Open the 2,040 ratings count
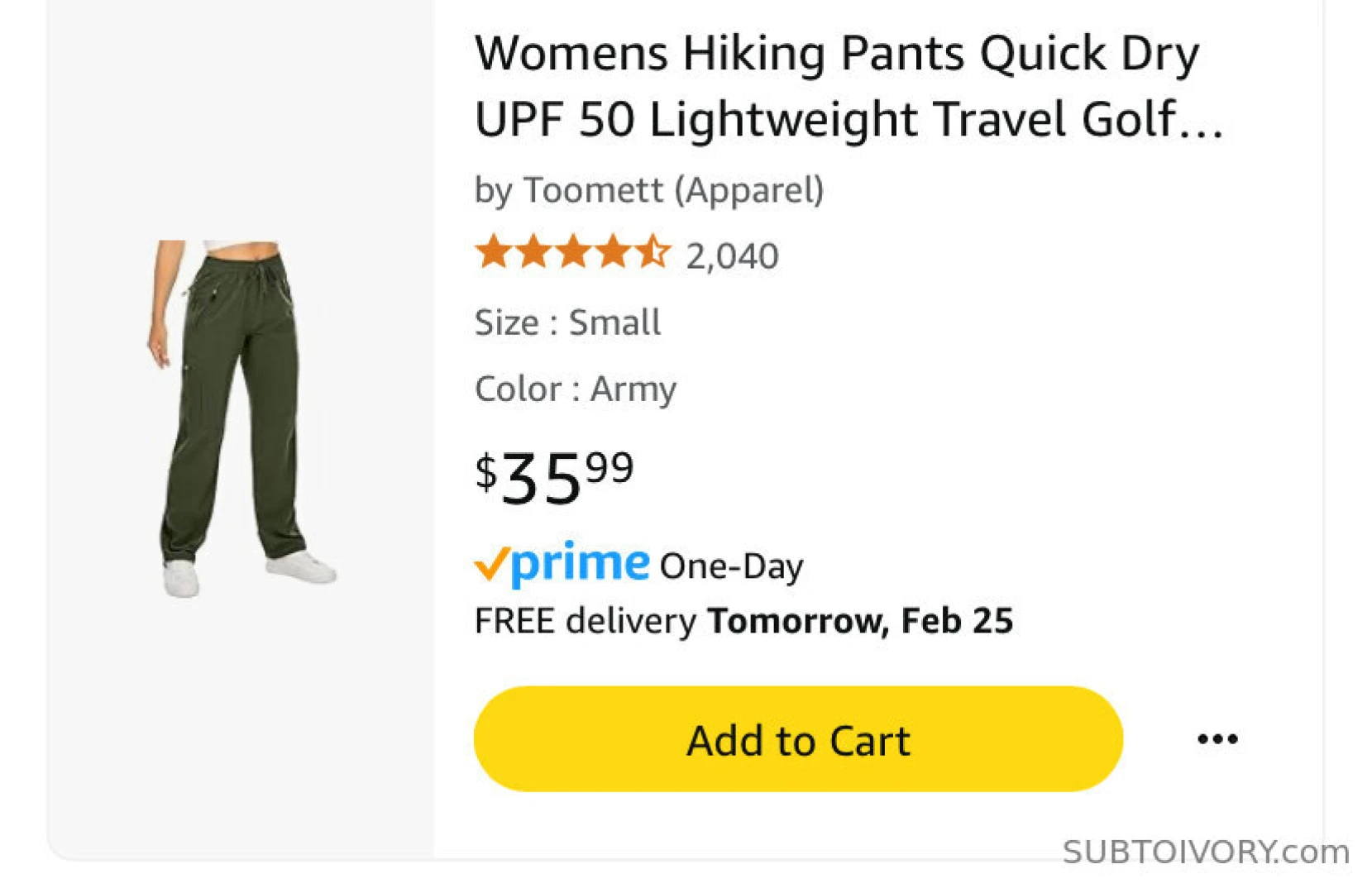The height and width of the screenshot is (893, 1372). pos(732,256)
